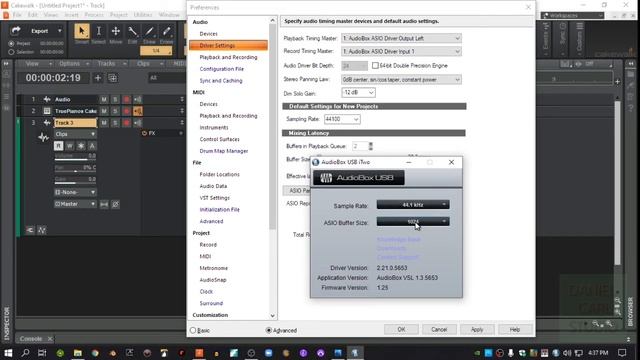This screenshot has width=640, height=360.
Task: Open Sampling Rate 44100 dropdown
Action: [x=342, y=119]
